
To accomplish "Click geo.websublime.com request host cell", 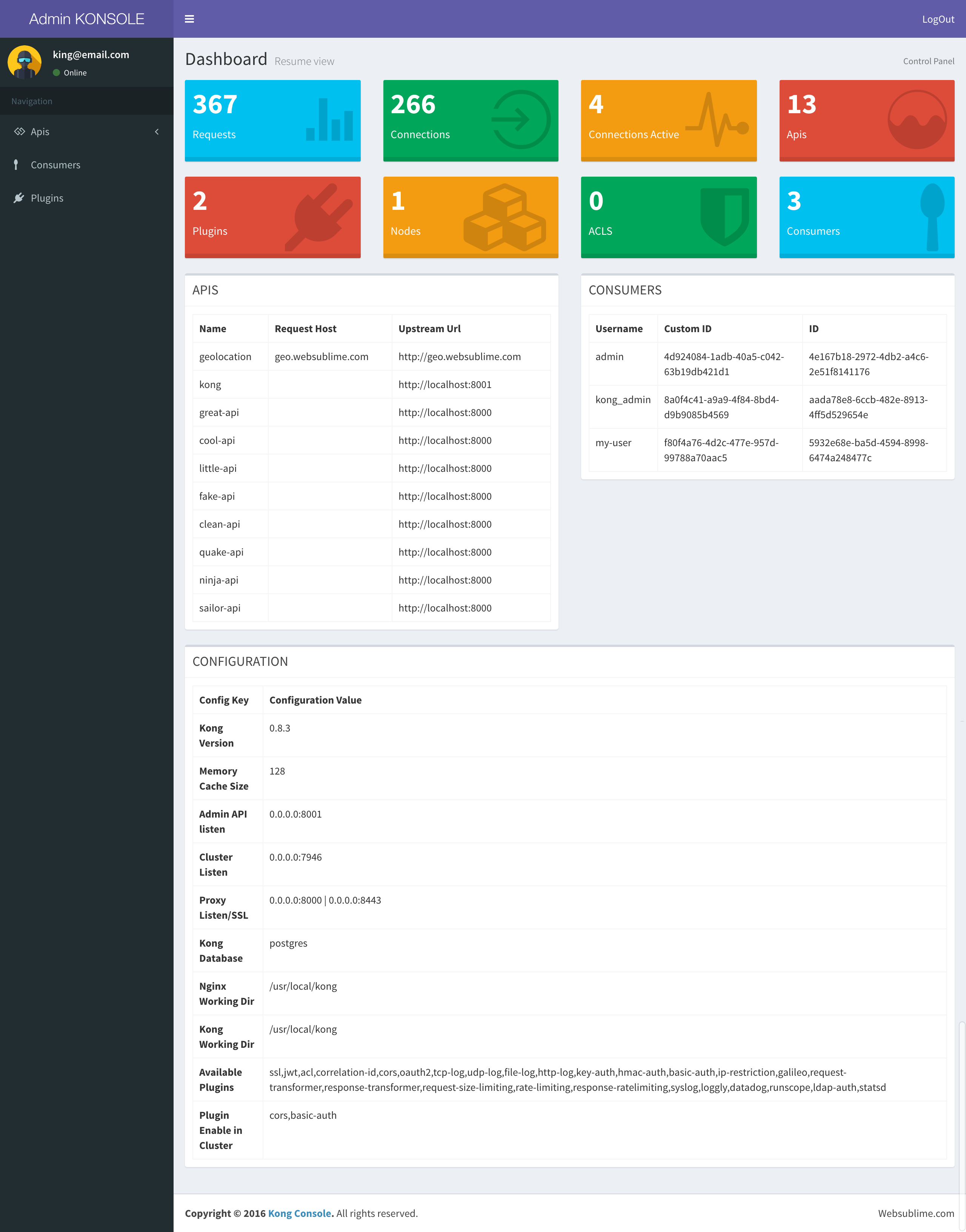I will tap(321, 356).
